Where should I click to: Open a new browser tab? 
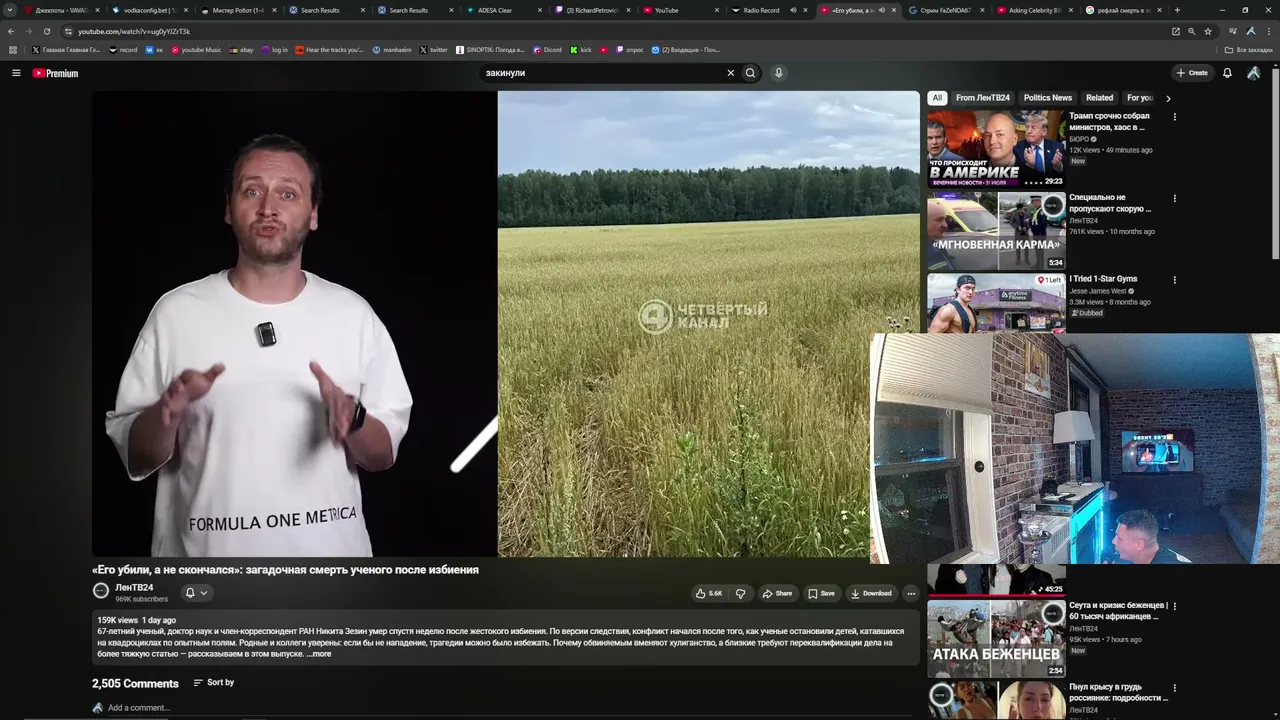(1177, 10)
